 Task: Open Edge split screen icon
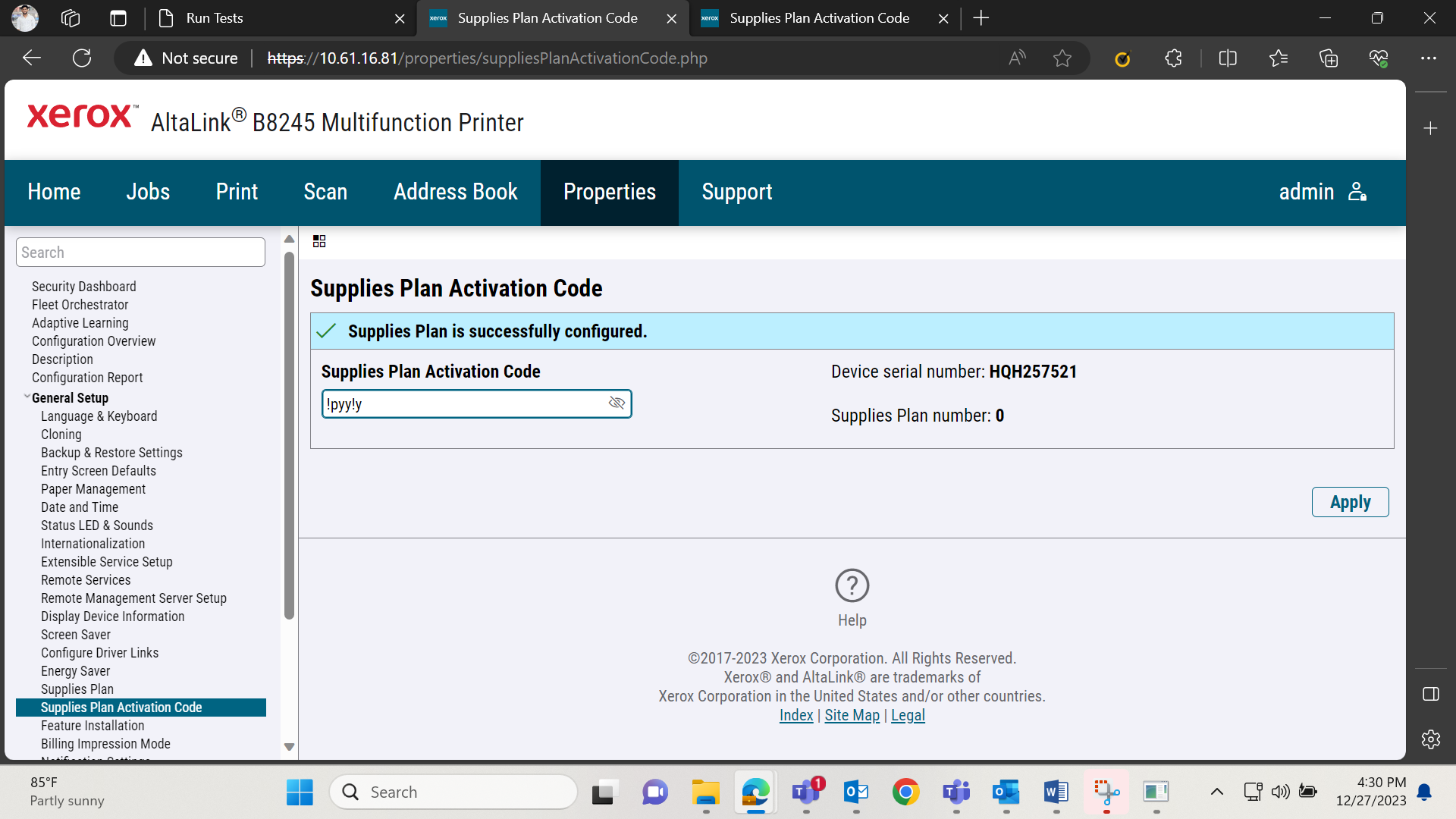(1228, 58)
